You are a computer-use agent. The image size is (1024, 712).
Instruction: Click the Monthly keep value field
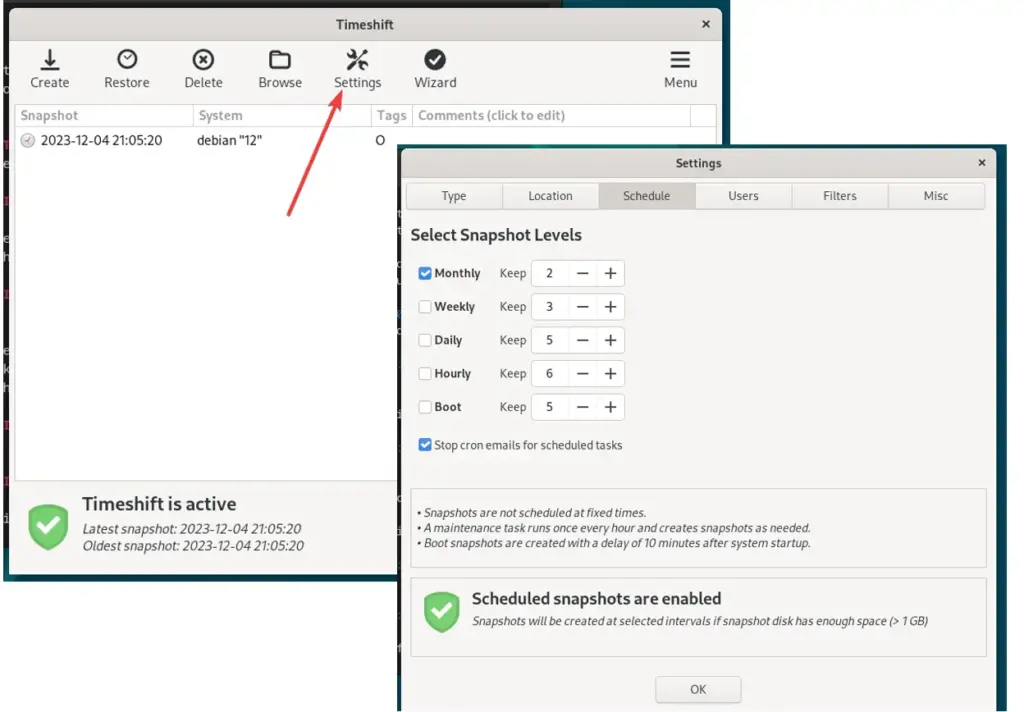pyautogui.click(x=550, y=273)
